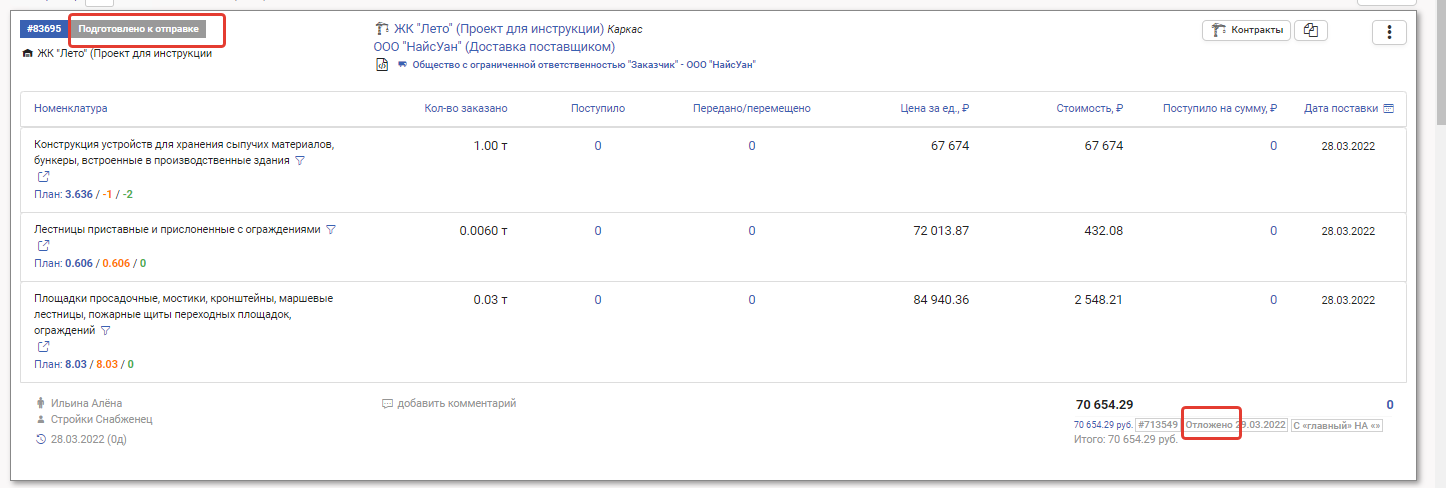Click the payment tag #713549
The width and height of the screenshot is (1446, 488).
click(x=1157, y=425)
